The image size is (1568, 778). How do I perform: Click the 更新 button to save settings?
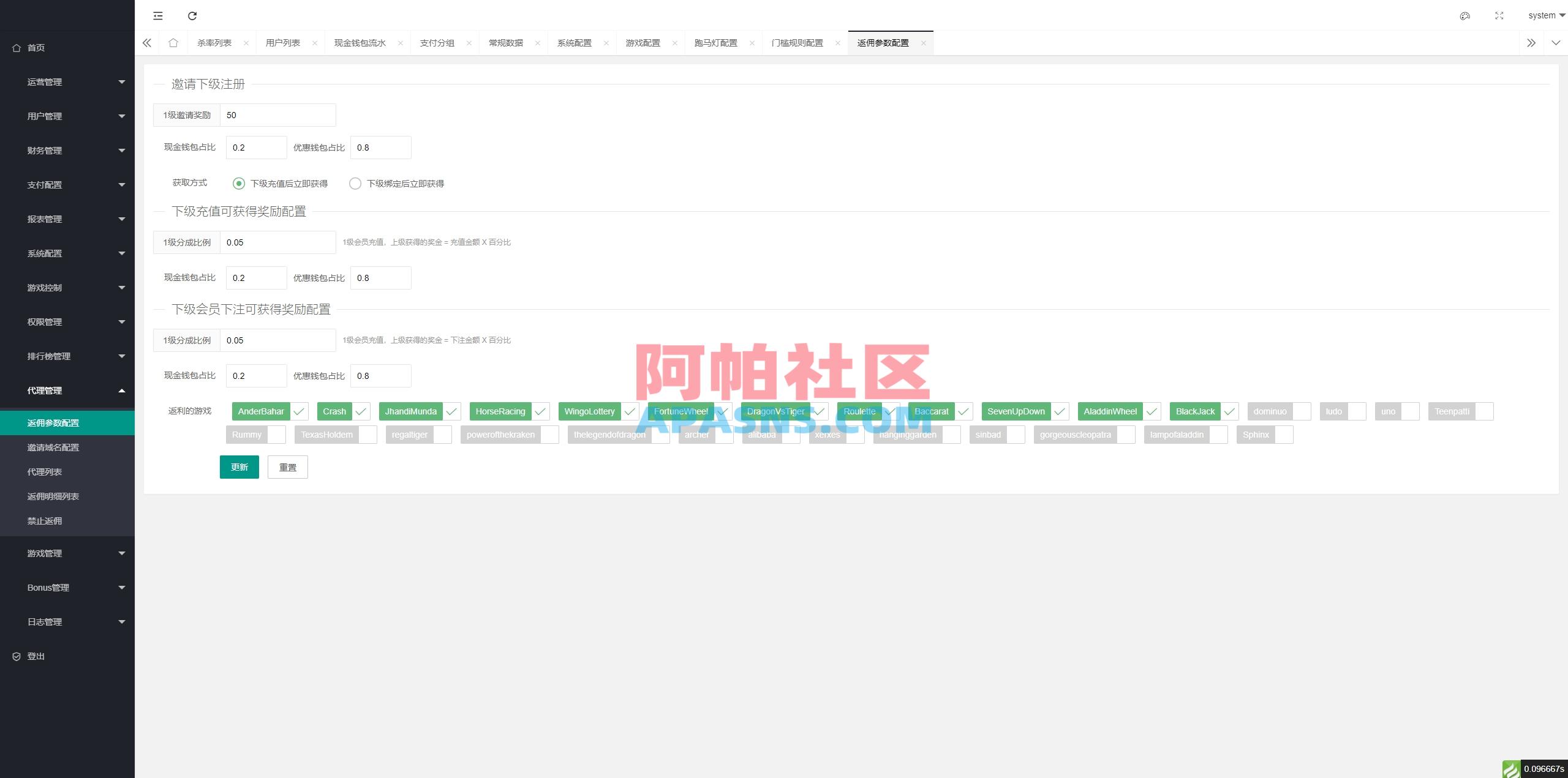tap(239, 466)
